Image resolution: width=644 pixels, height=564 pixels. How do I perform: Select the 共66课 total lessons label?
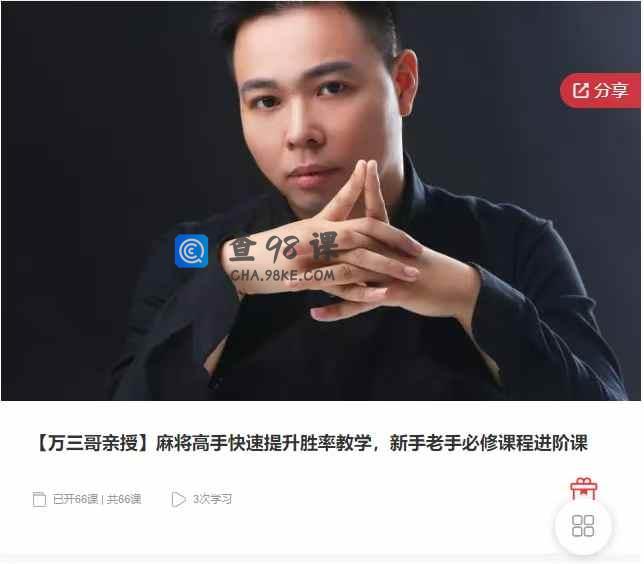pyautogui.click(x=124, y=499)
